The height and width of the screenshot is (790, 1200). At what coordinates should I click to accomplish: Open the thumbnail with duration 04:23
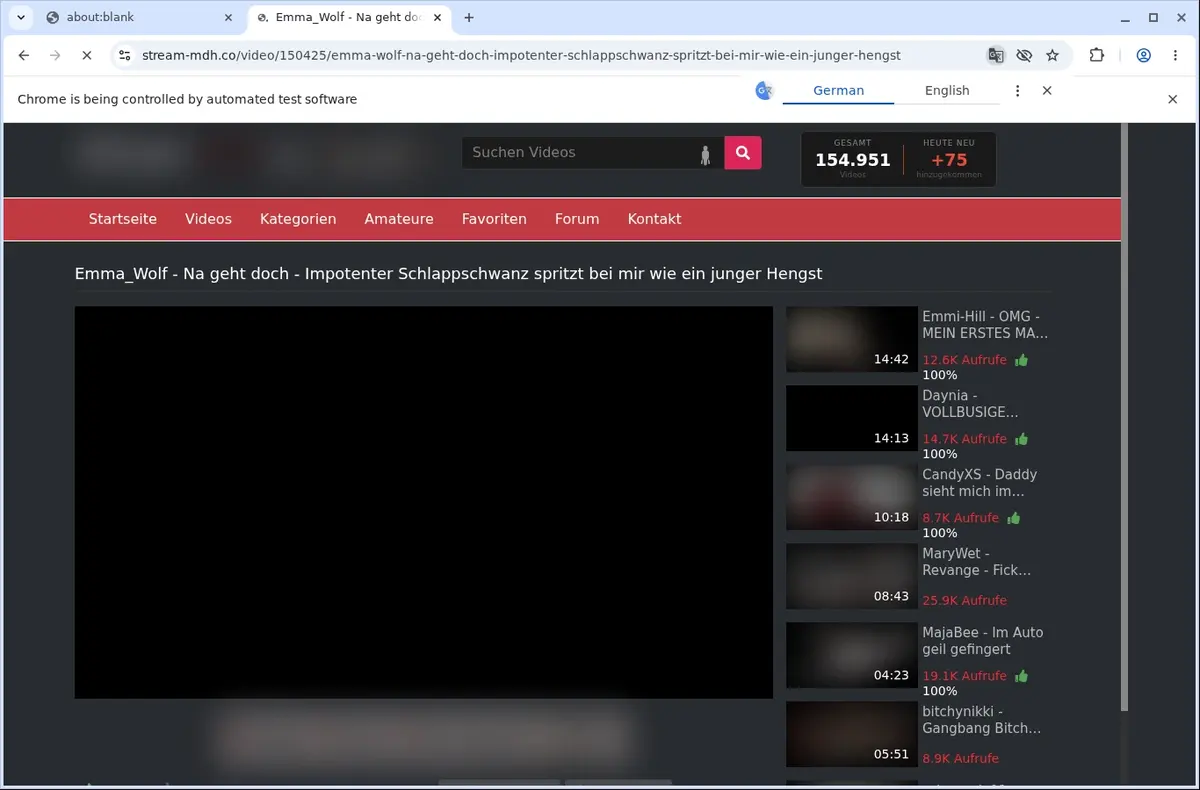click(x=851, y=655)
